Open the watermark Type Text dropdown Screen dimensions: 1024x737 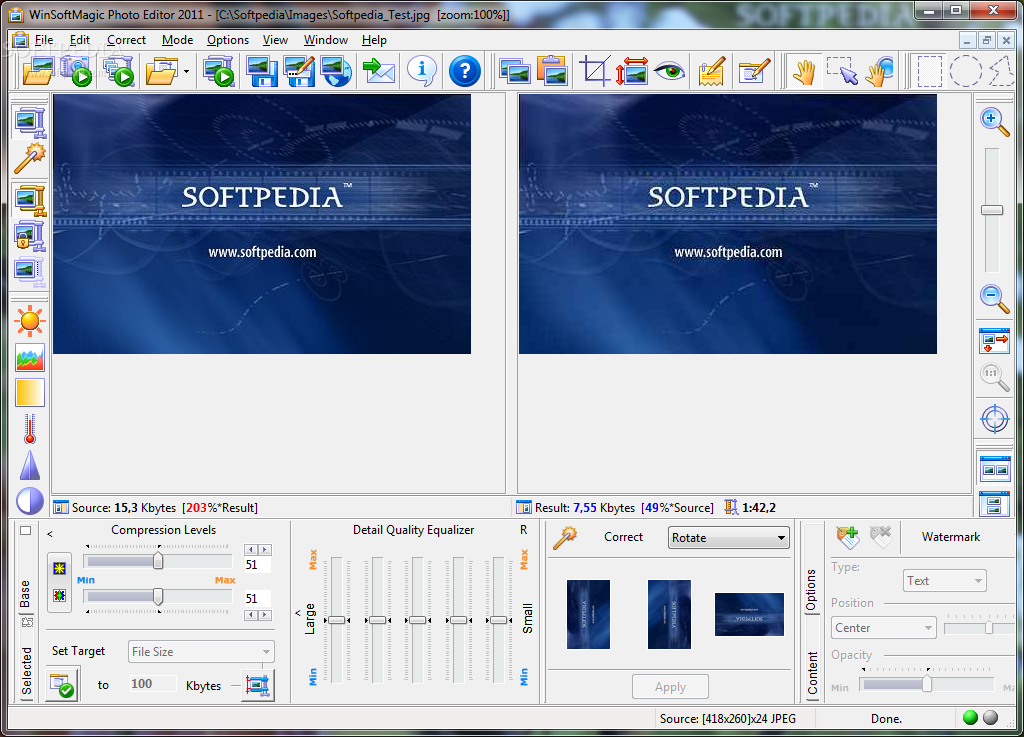(944, 581)
